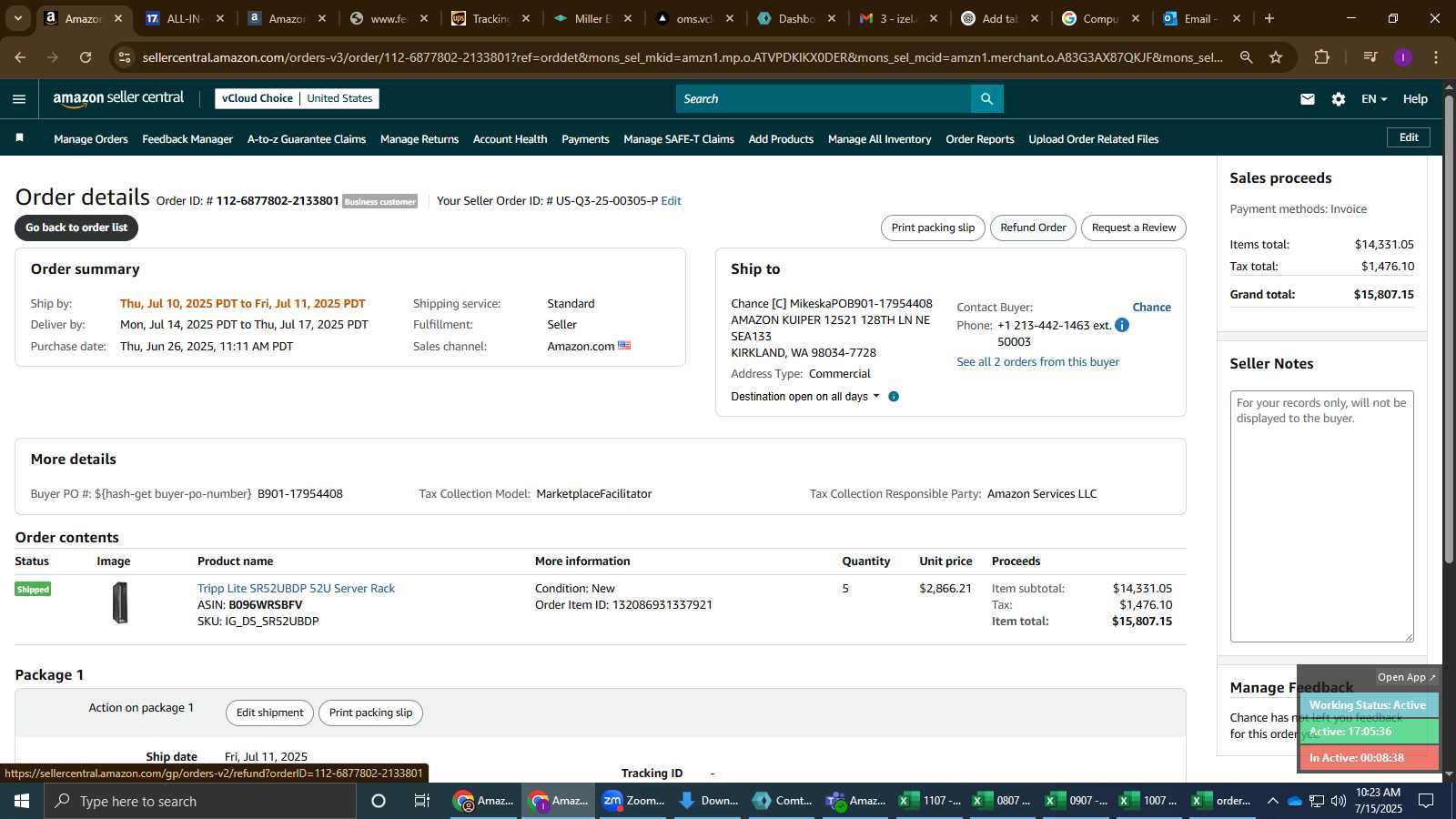Click the Seller Central search field
The width and height of the screenshot is (1456, 819).
pos(823,98)
